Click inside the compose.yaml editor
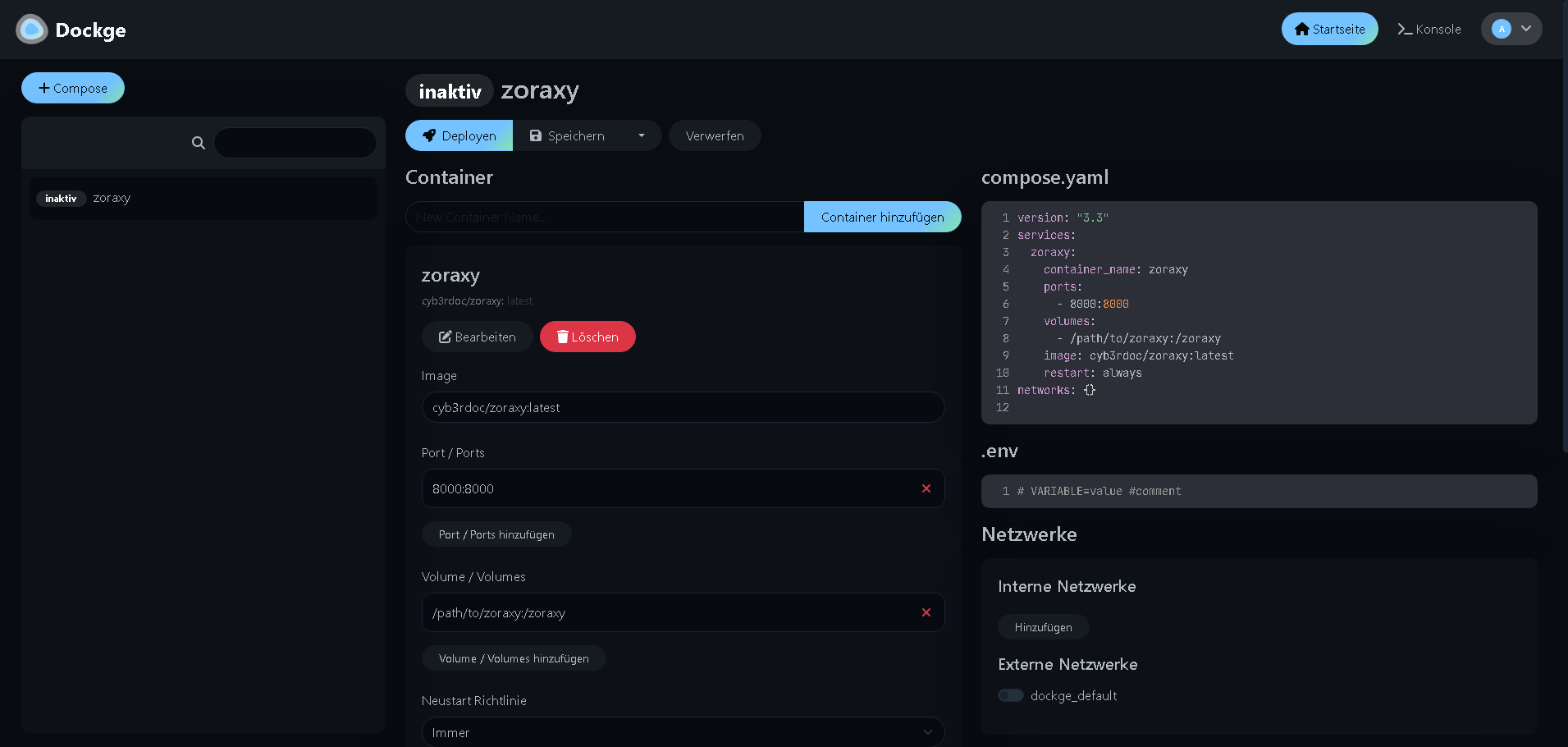The image size is (1568, 747). (x=1259, y=313)
